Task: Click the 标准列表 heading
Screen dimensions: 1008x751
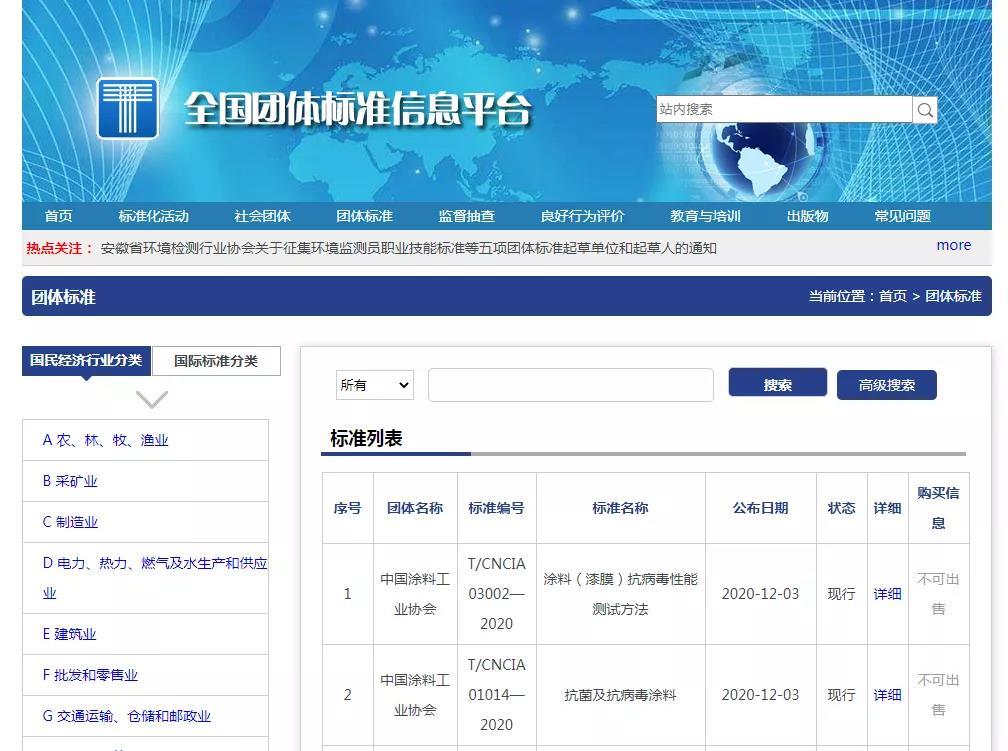Action: pos(366,439)
